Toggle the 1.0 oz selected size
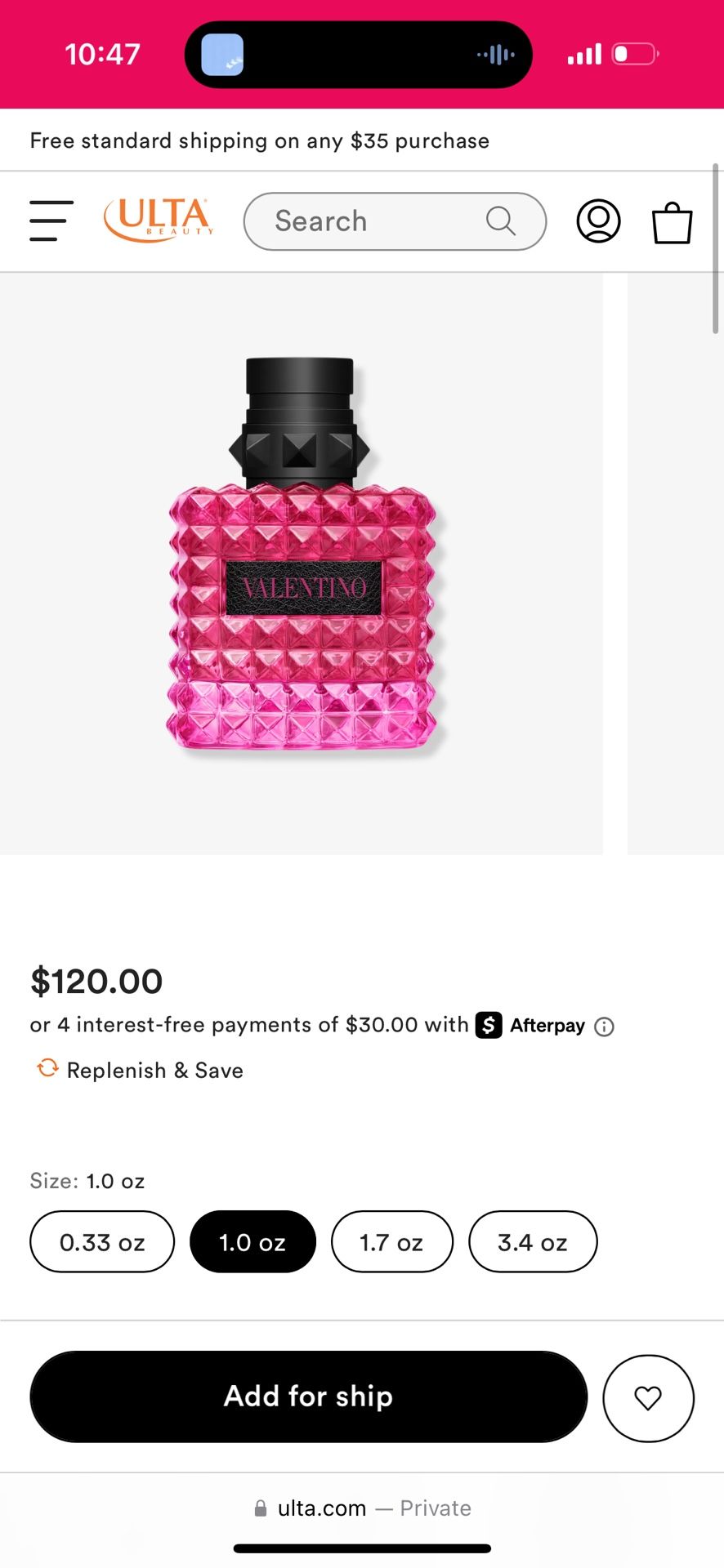 [x=253, y=1241]
